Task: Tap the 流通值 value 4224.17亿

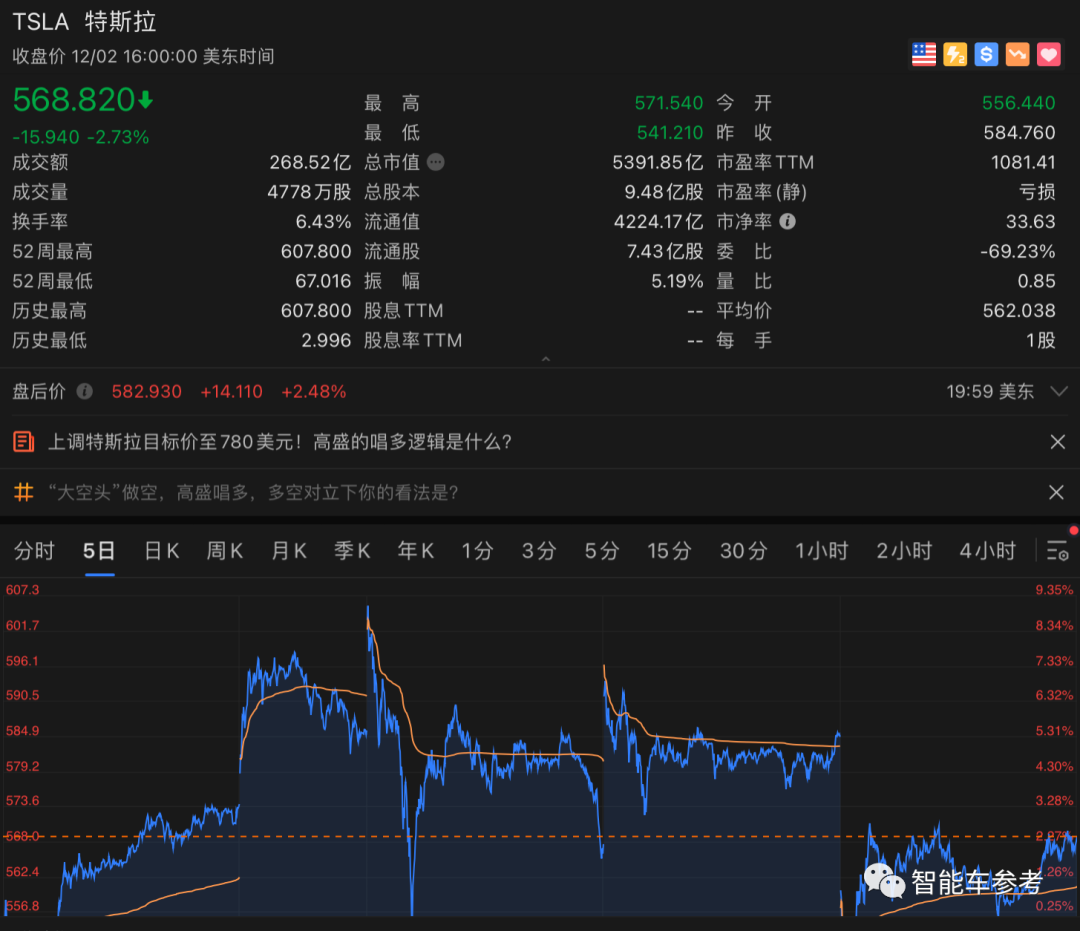Action: (658, 222)
